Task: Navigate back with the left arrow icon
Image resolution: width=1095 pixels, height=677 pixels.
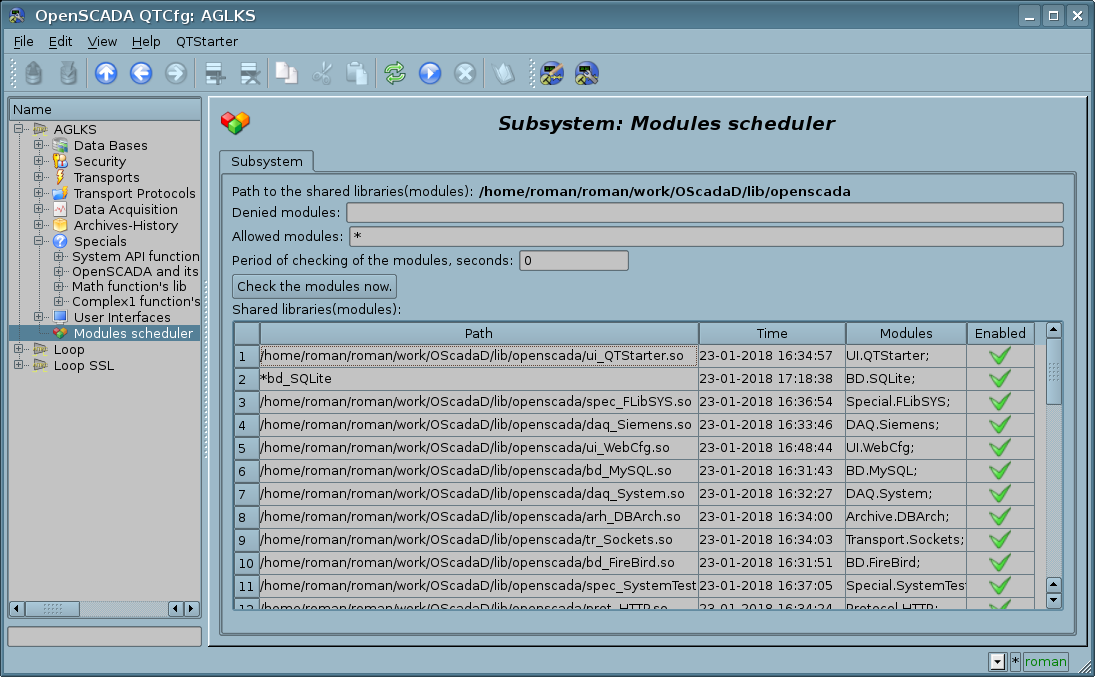Action: (x=141, y=73)
